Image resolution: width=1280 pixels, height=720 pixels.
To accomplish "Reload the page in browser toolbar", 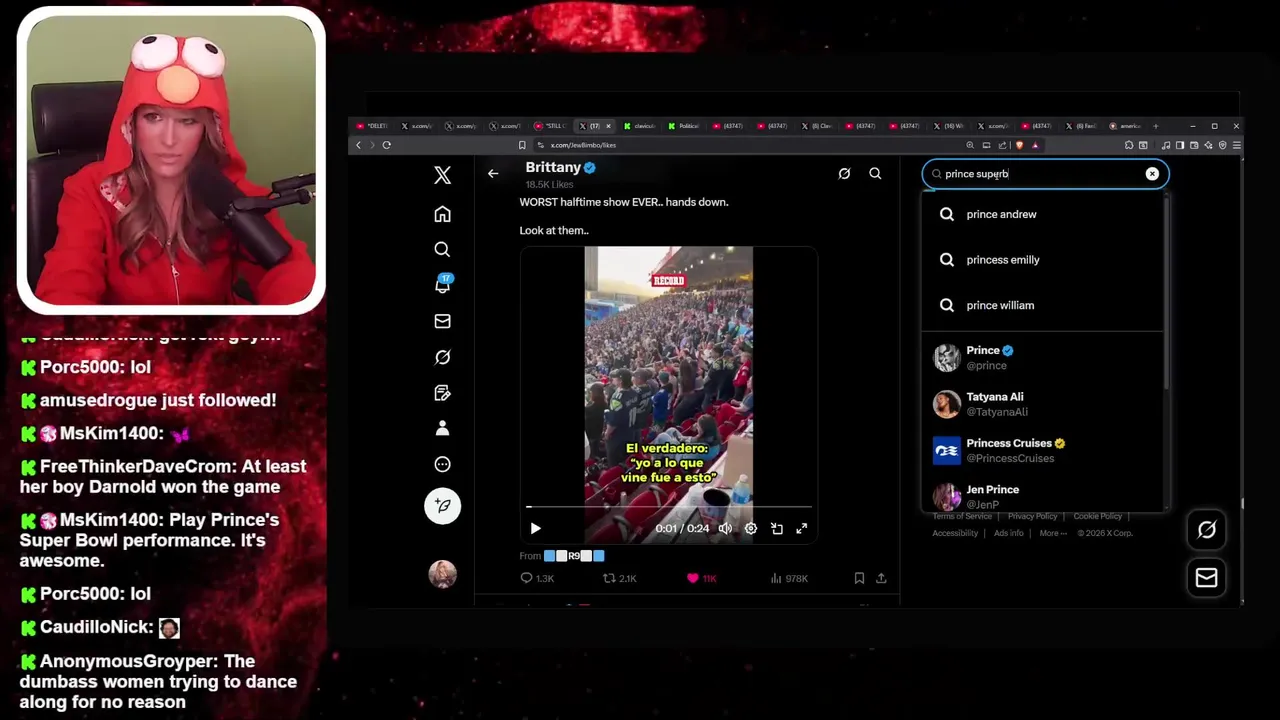I will click(x=386, y=145).
